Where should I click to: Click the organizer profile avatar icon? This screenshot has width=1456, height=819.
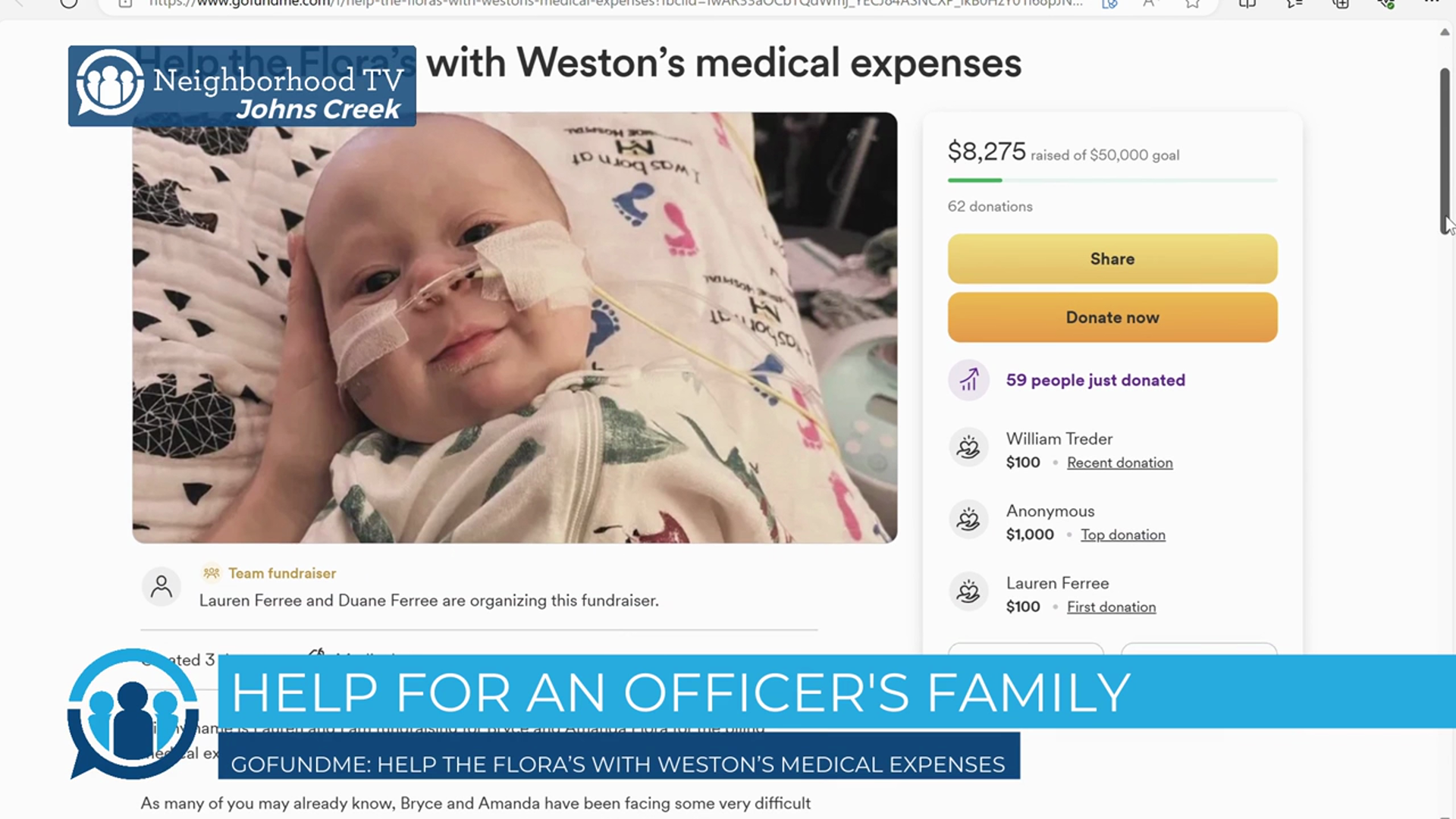click(x=162, y=587)
